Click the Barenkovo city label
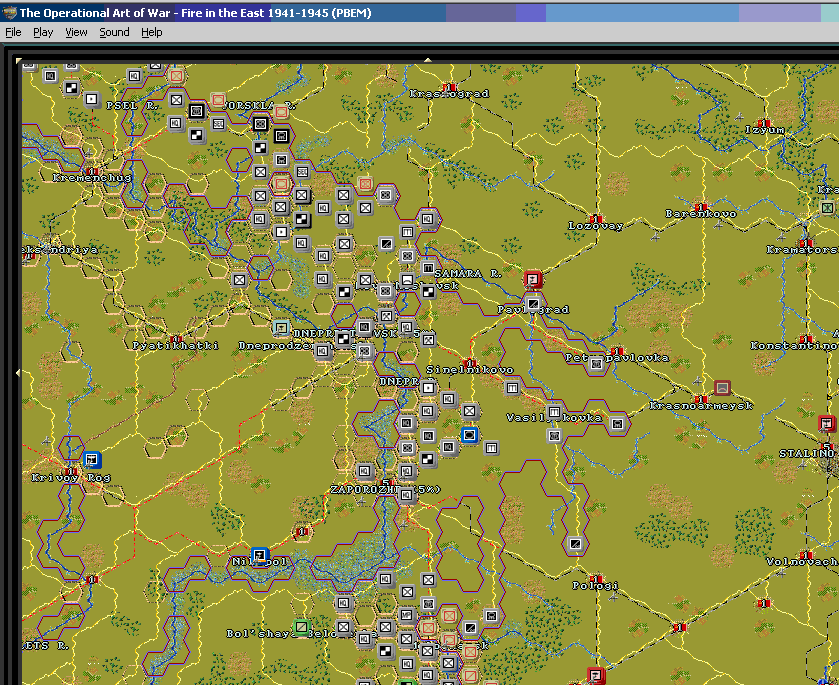The width and height of the screenshot is (839, 686). click(x=701, y=214)
